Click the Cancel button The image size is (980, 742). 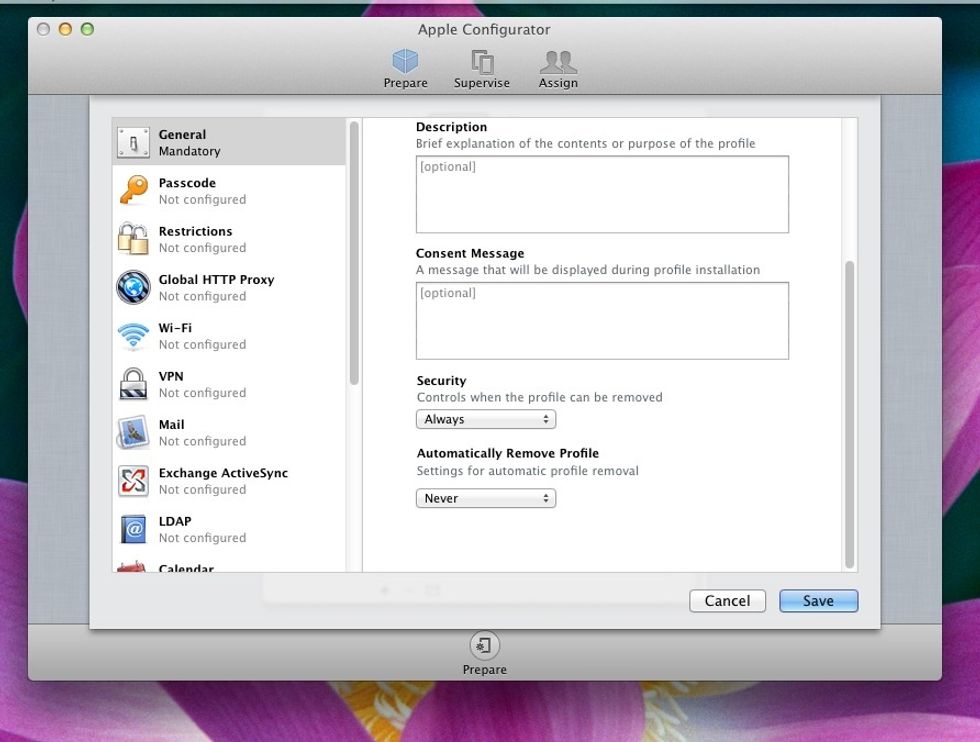pyautogui.click(x=728, y=601)
